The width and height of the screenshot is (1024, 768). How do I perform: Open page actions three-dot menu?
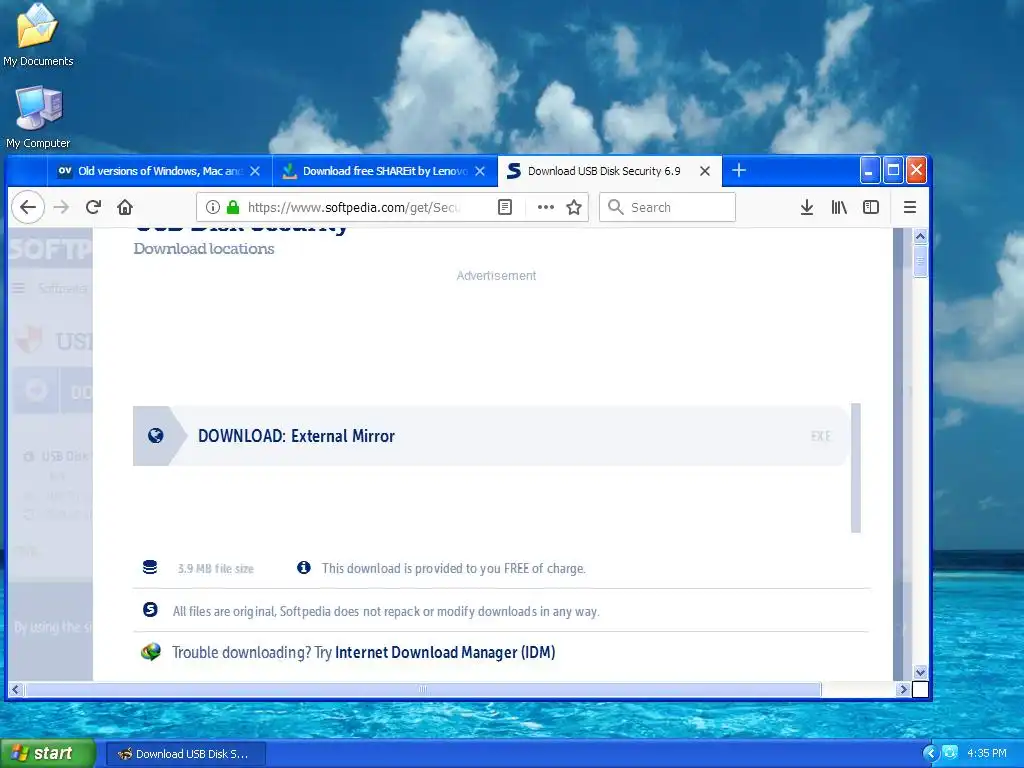(545, 208)
